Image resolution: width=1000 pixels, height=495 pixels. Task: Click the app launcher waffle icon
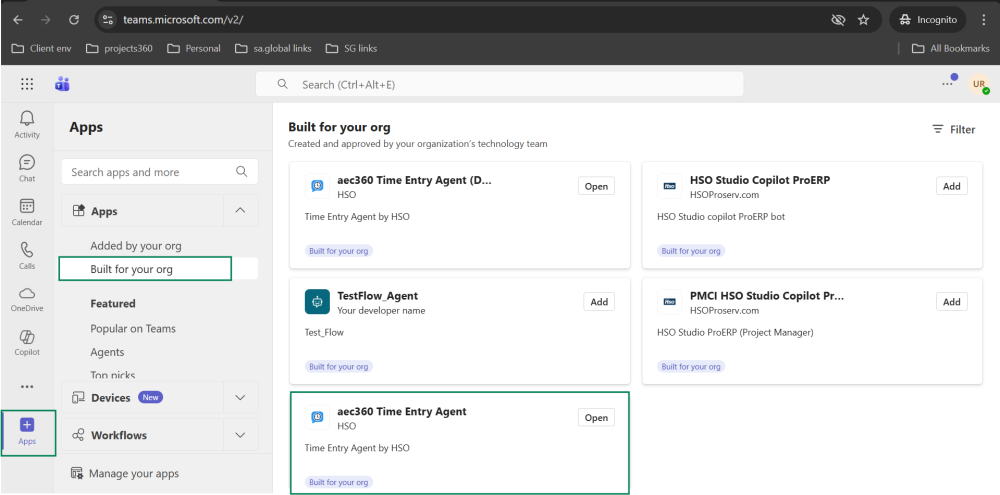click(x=27, y=84)
